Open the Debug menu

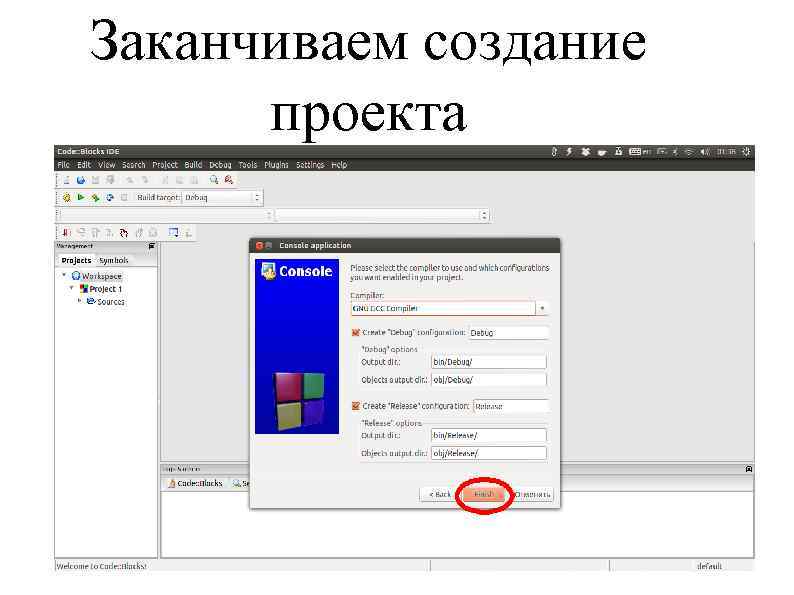click(220, 165)
